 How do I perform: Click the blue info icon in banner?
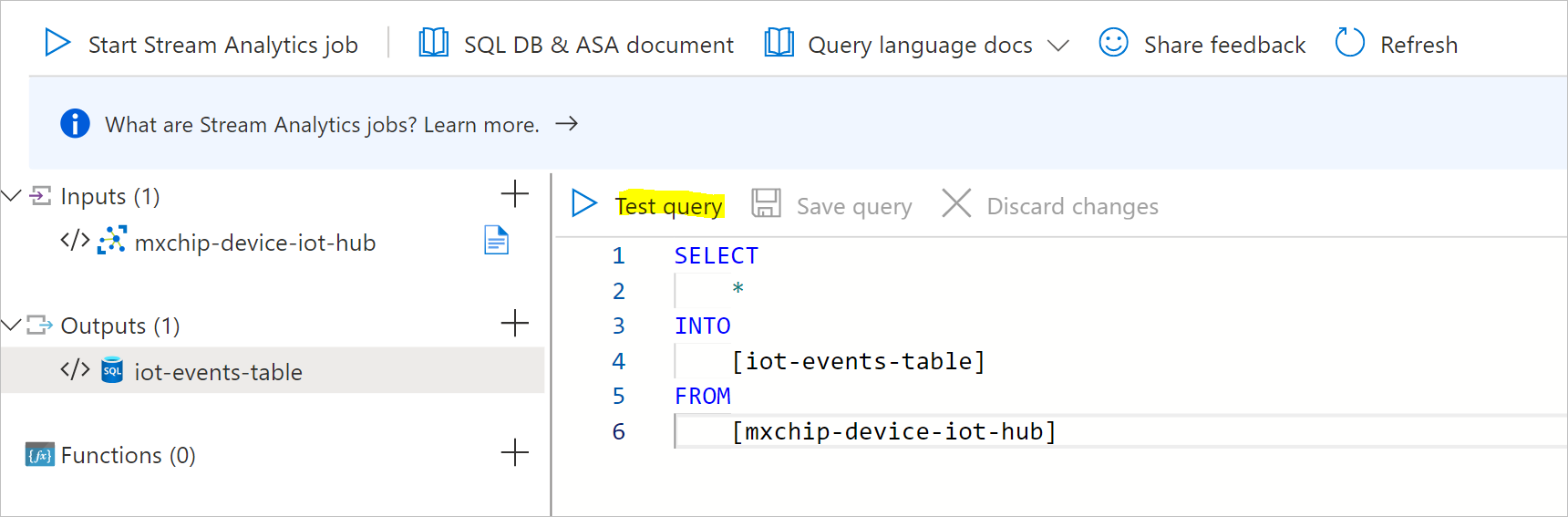pyautogui.click(x=75, y=123)
